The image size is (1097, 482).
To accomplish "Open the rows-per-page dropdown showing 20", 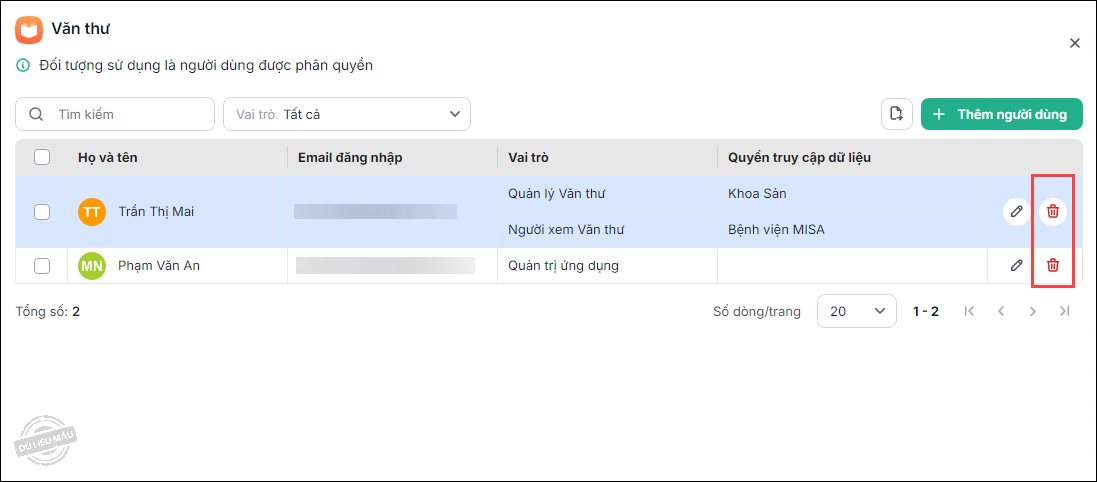I will [856, 311].
